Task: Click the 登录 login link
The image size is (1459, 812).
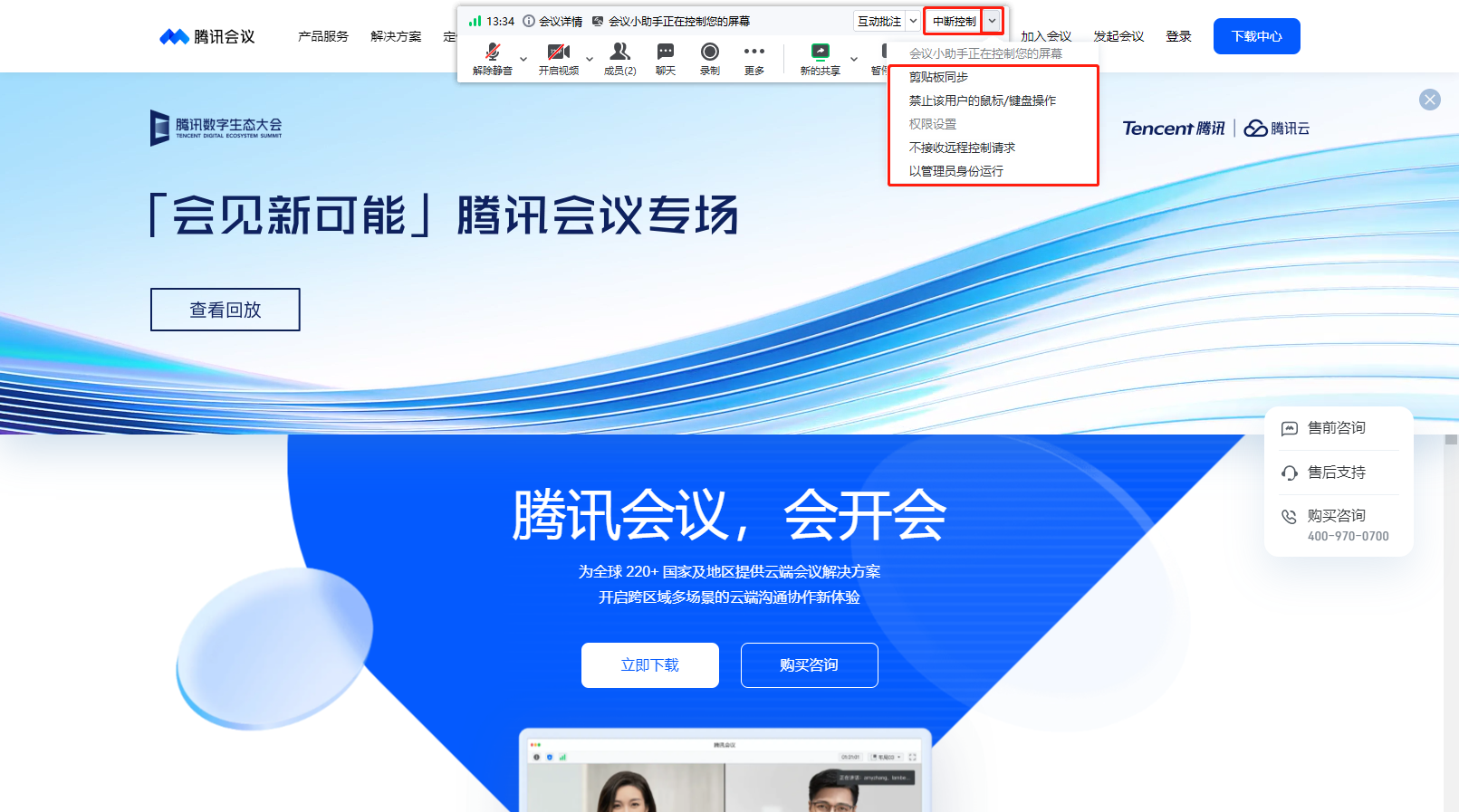Action: click(1178, 36)
